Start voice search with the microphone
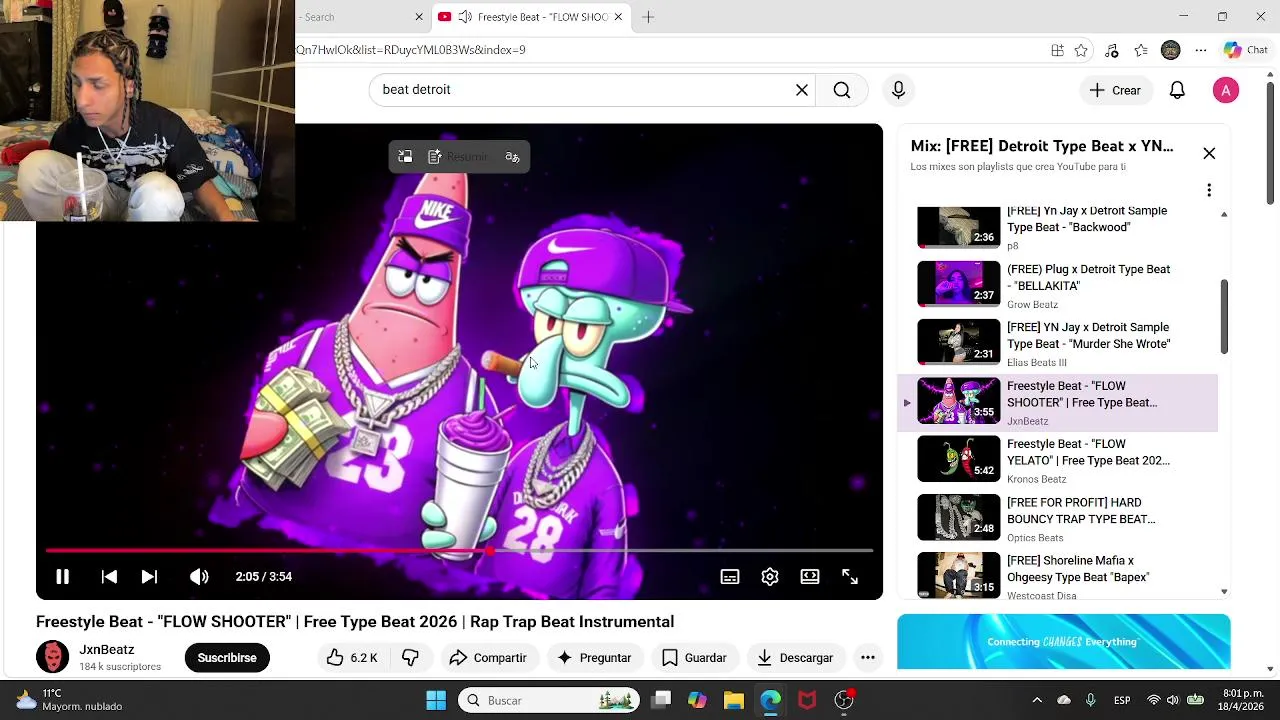 tap(898, 90)
